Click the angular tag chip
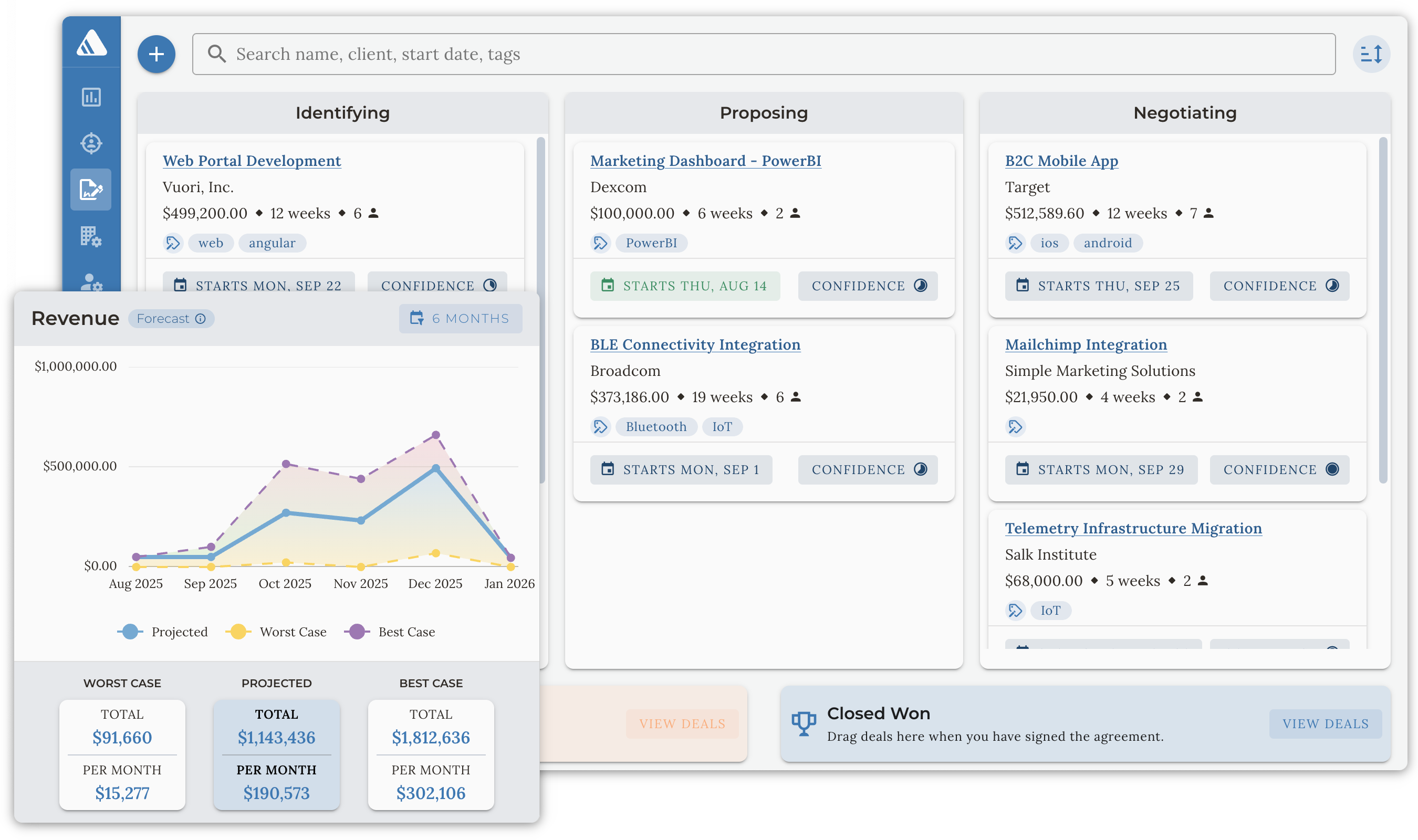This screenshot has width=1418, height=840. 272,243
